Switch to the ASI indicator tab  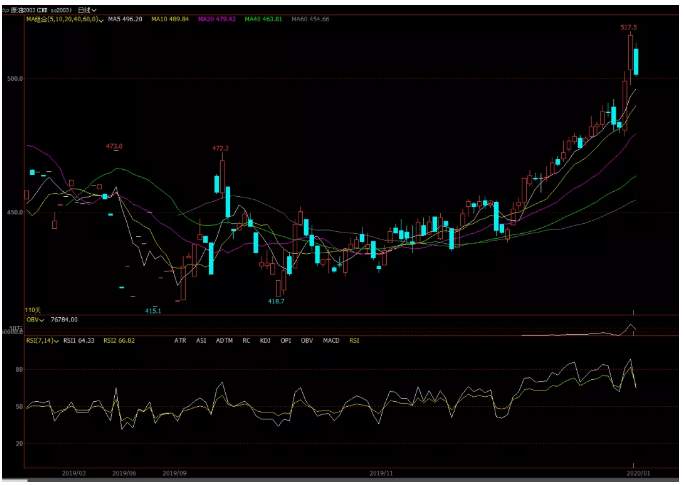coord(201,340)
